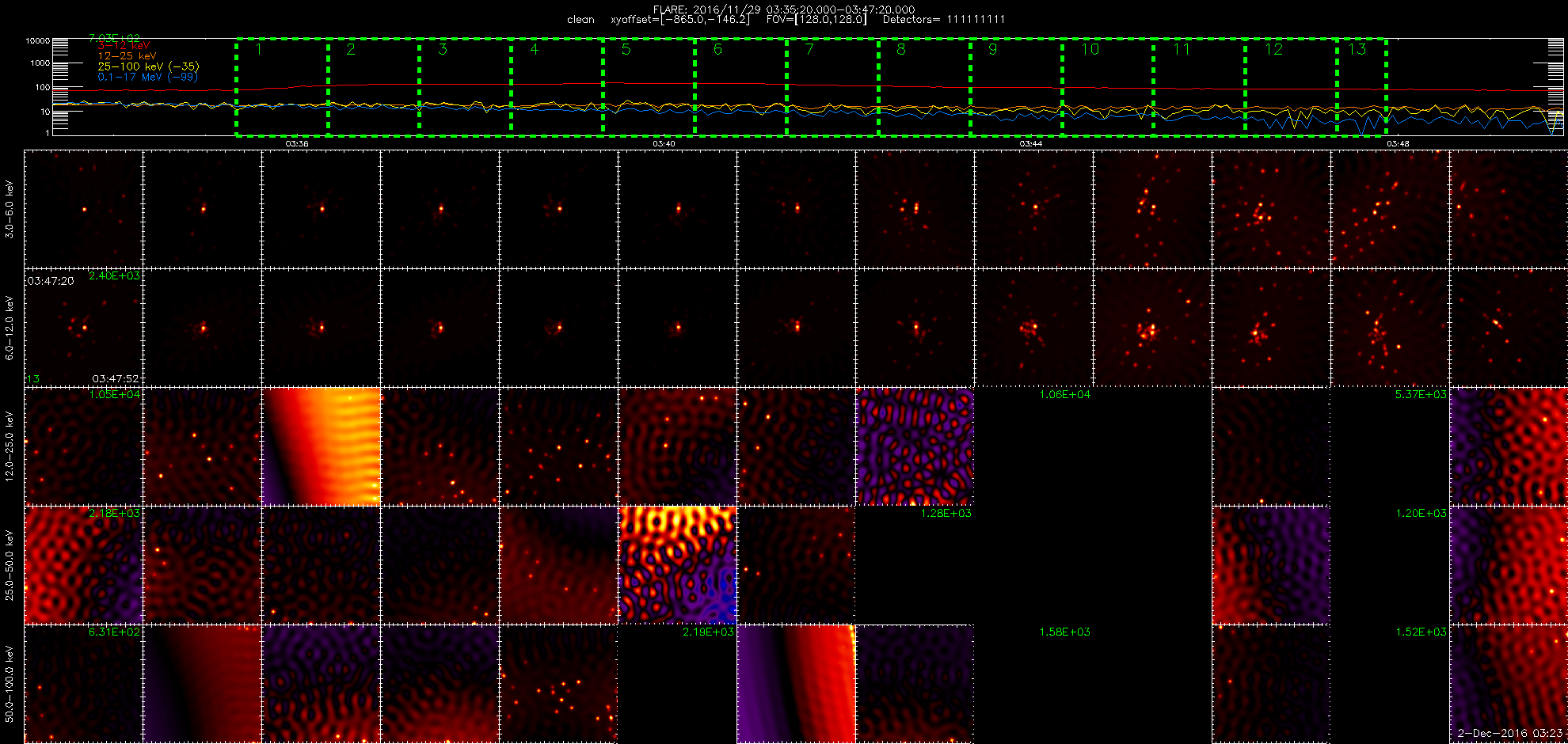Open the purple-blue blotchy 12-25 keV image

pos(915,446)
